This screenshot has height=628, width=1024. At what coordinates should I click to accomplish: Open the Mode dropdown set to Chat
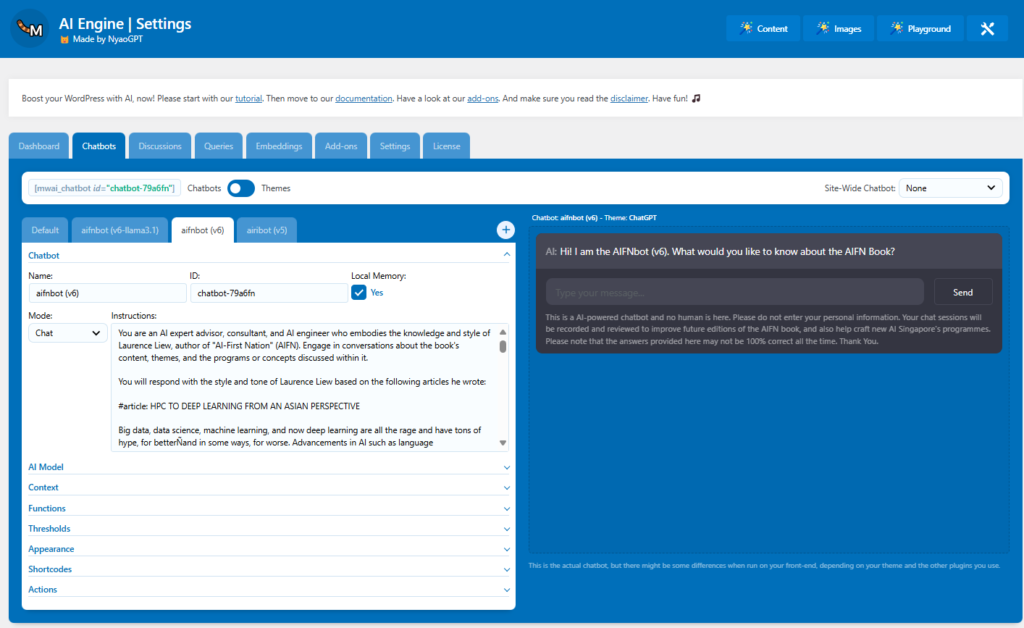(67, 333)
